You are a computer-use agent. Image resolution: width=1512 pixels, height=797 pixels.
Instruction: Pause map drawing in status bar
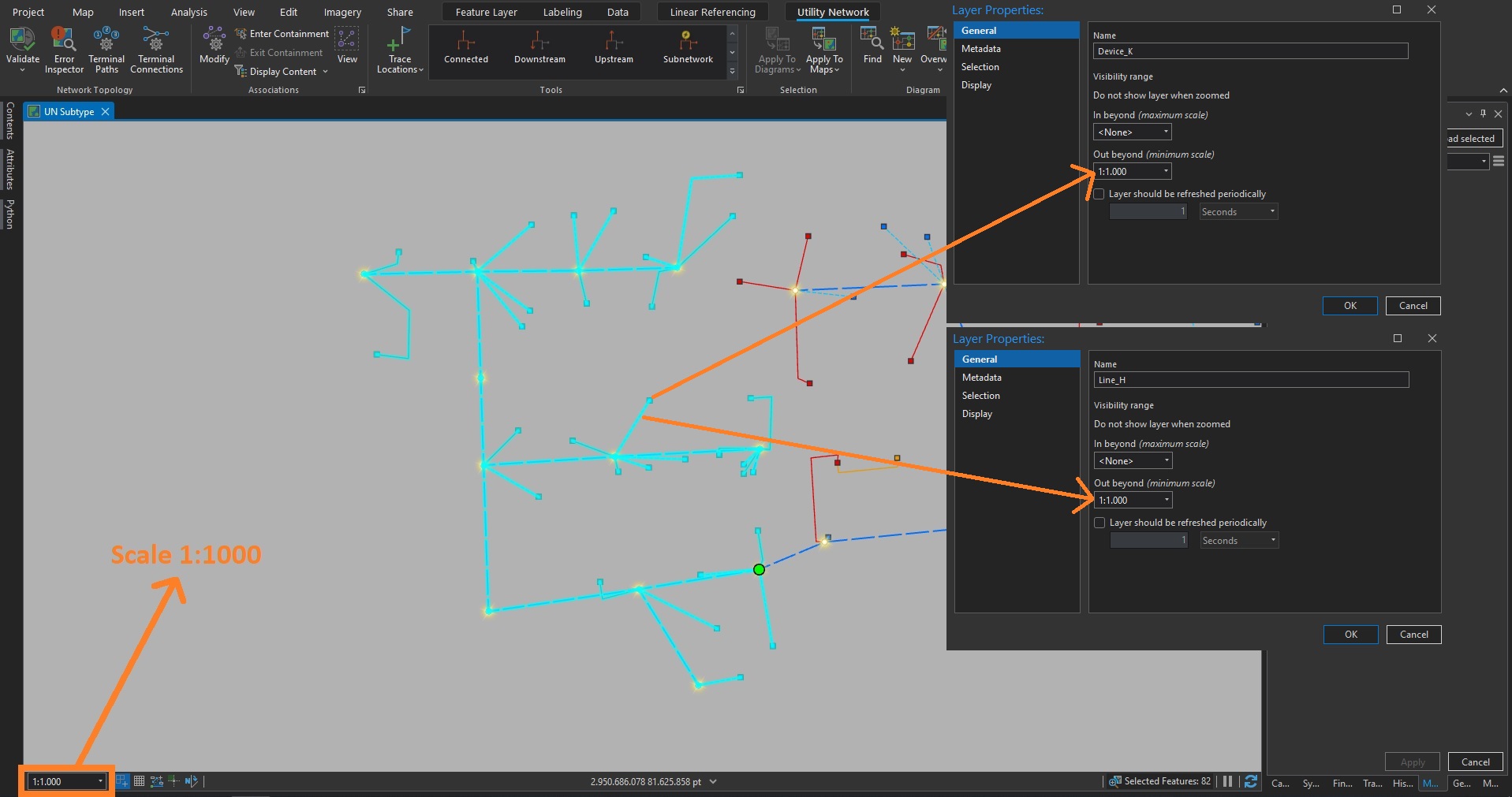tap(1227, 781)
